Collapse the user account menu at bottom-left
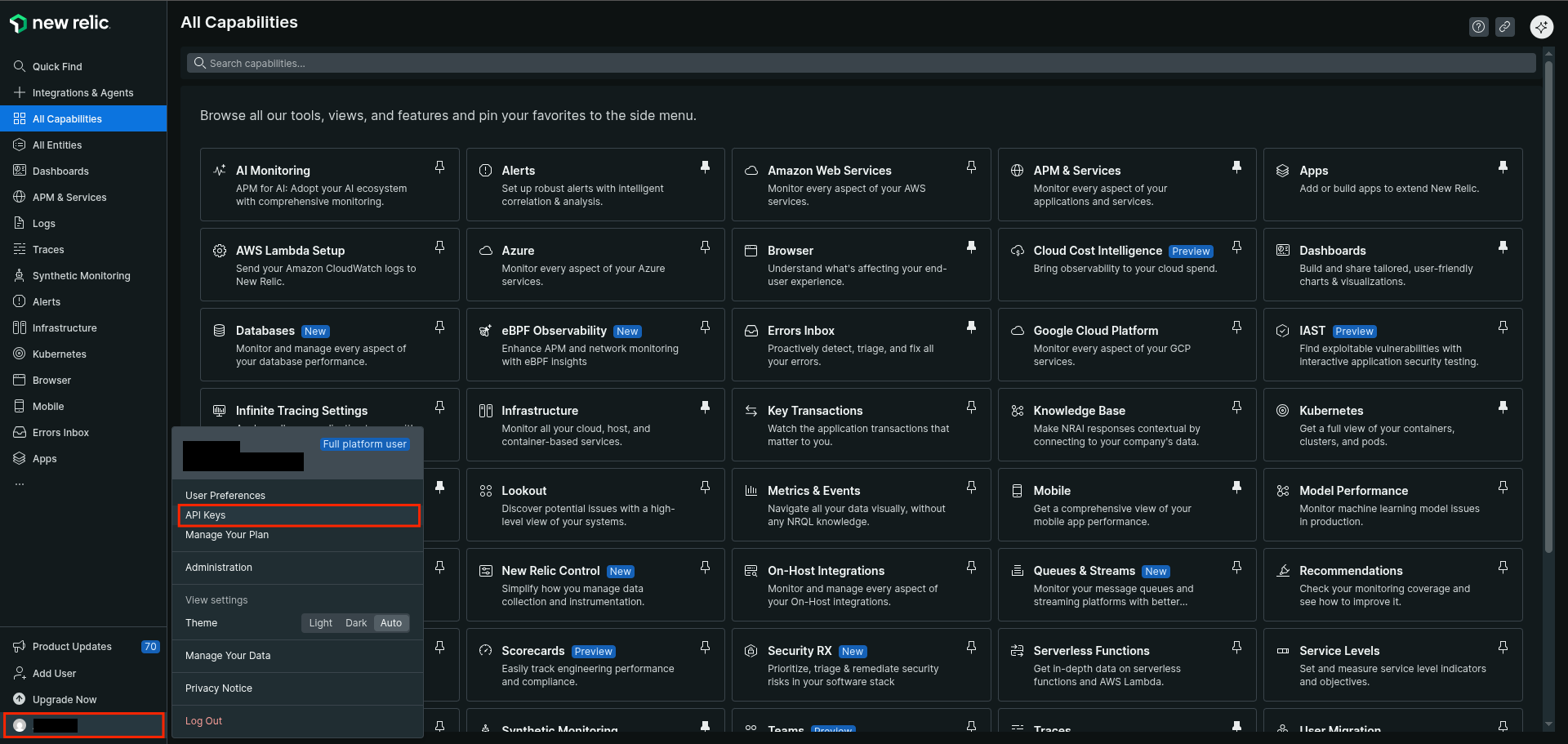The height and width of the screenshot is (744, 1568). click(83, 725)
